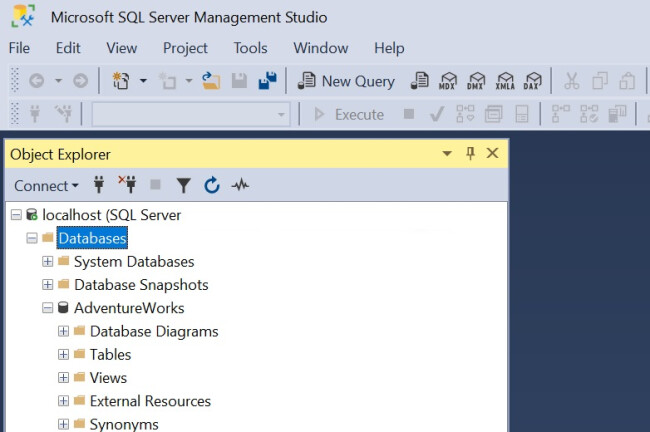The width and height of the screenshot is (650, 432).
Task: Open the Window menu
Action: [320, 48]
